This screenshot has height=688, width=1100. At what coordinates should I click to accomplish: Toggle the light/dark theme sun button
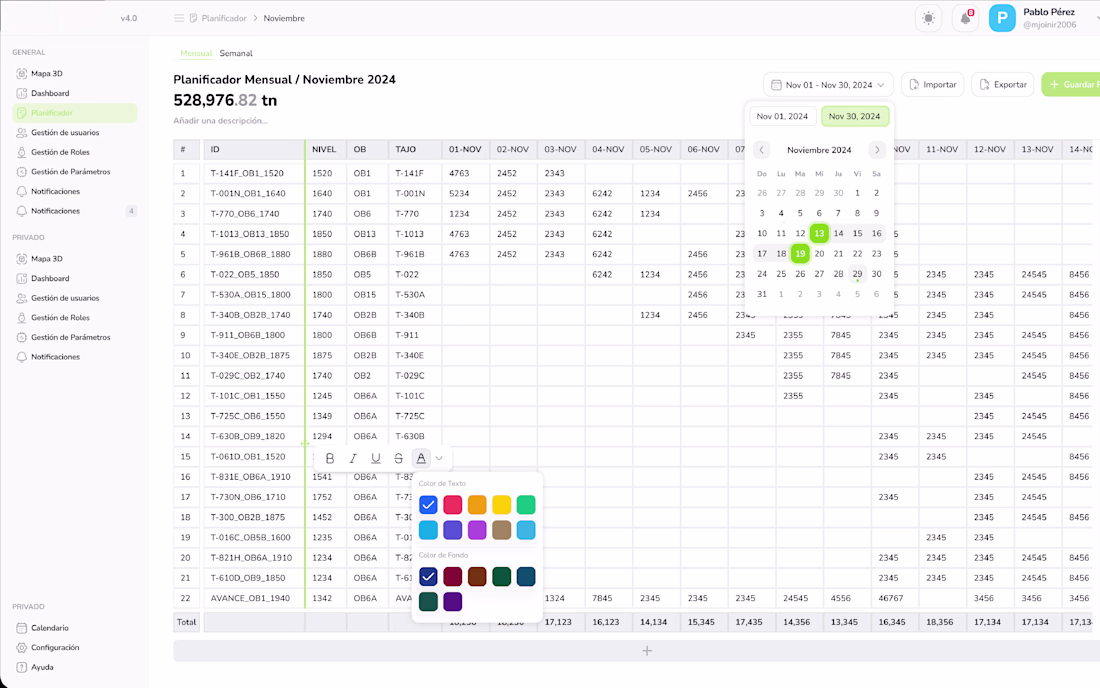coord(928,18)
